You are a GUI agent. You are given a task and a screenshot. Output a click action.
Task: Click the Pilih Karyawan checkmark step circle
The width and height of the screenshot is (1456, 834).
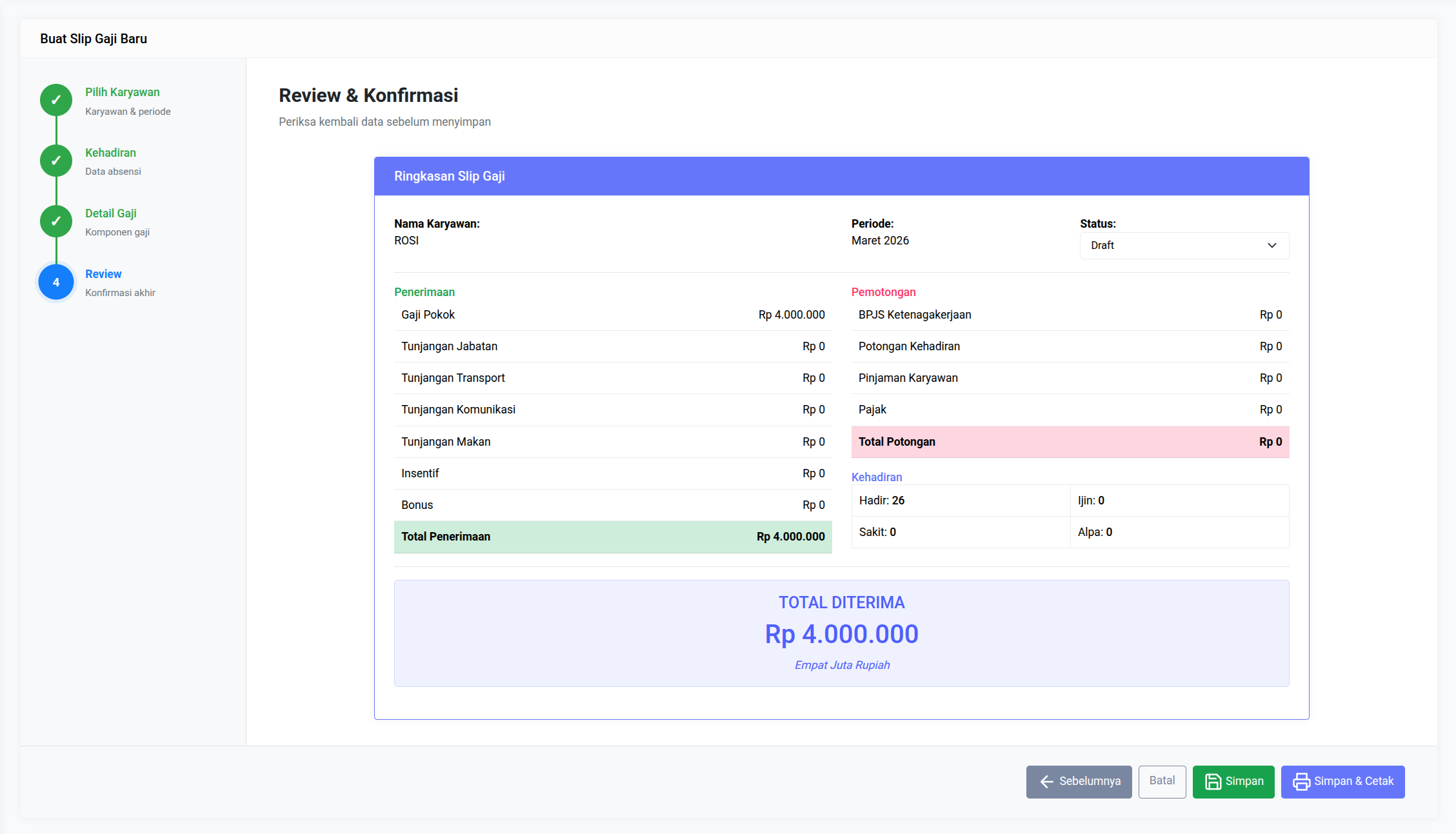56,100
